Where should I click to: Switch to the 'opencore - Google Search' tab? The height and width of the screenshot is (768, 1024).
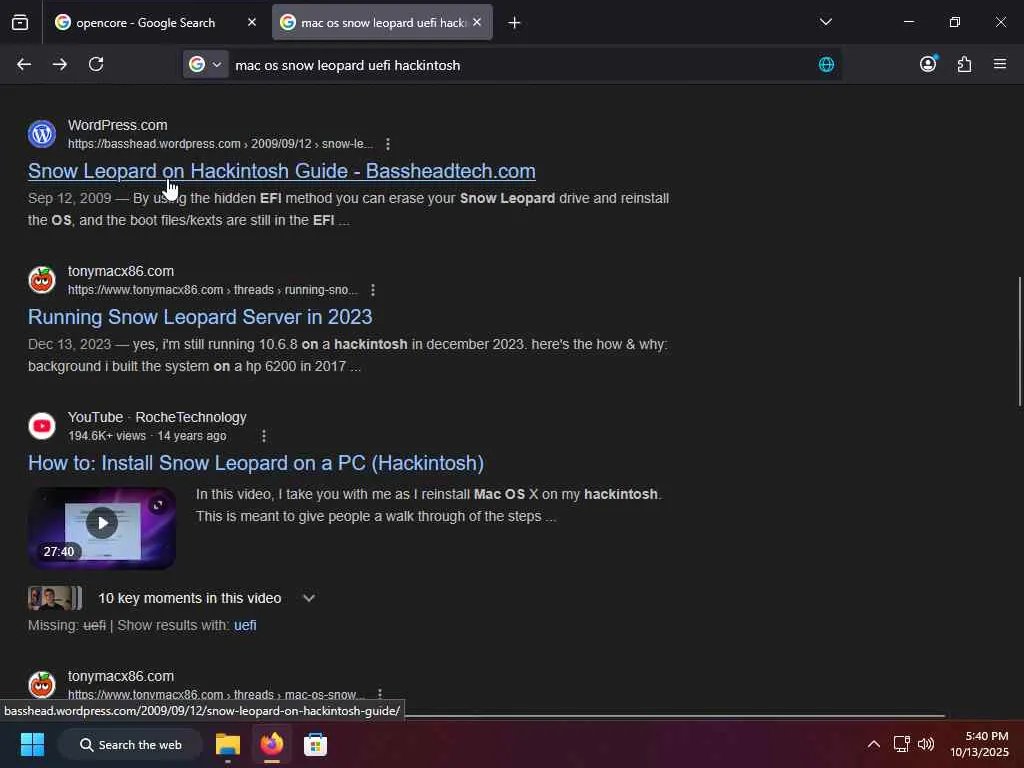(145, 23)
